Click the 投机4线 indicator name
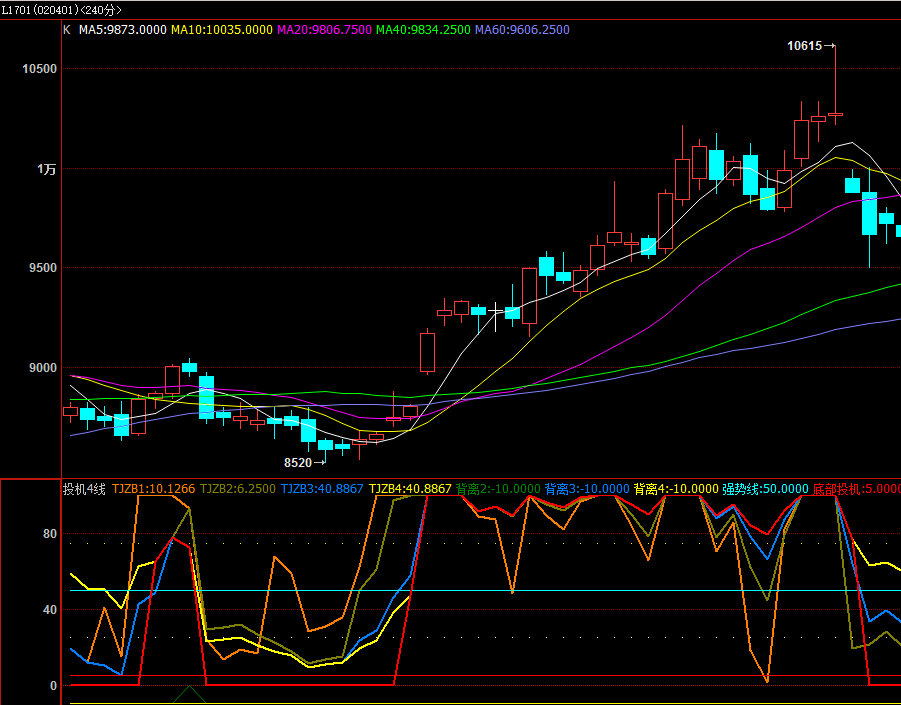The height and width of the screenshot is (705, 901). pos(84,489)
